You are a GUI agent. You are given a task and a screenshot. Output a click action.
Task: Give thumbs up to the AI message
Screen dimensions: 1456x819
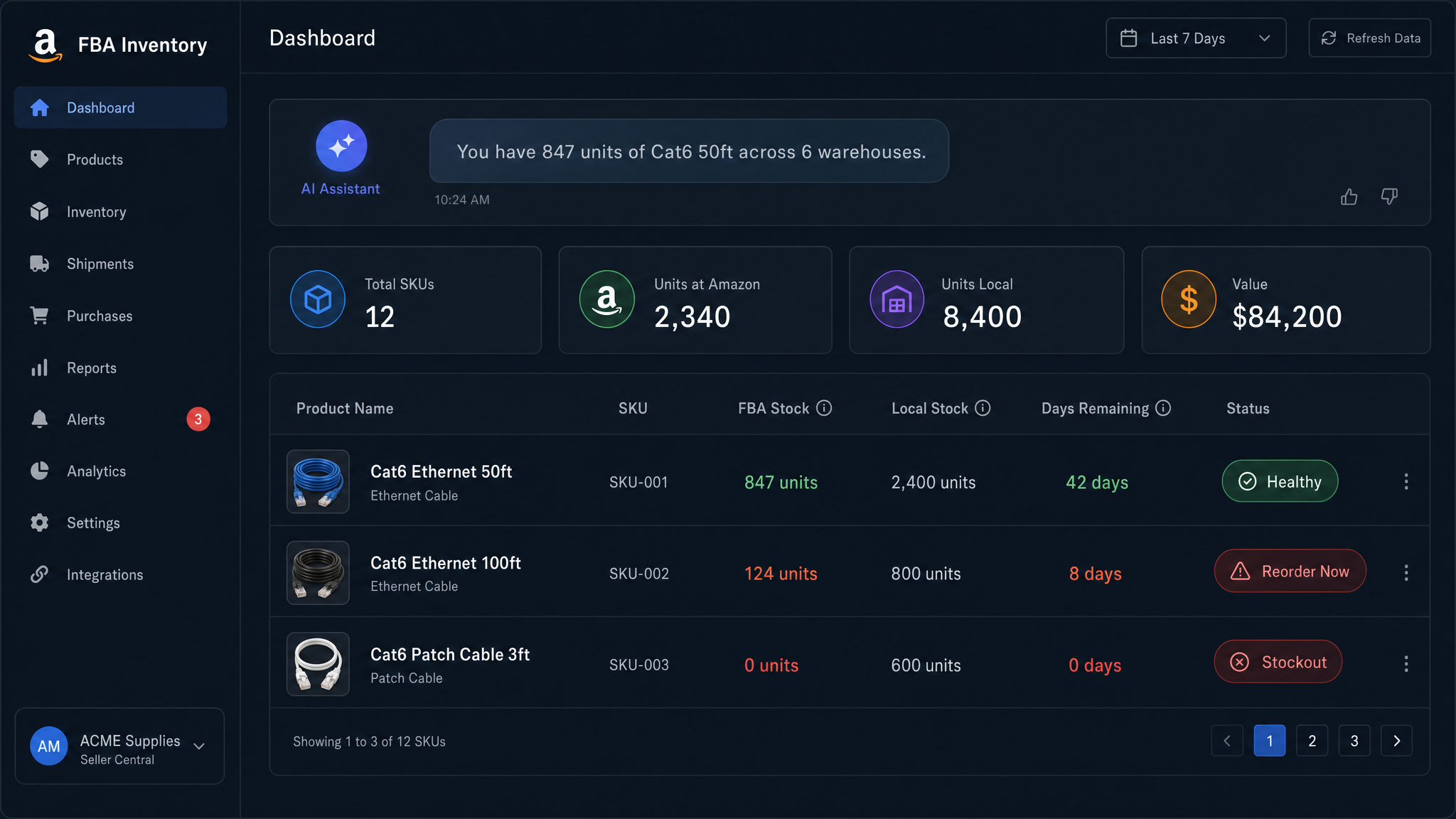tap(1349, 197)
